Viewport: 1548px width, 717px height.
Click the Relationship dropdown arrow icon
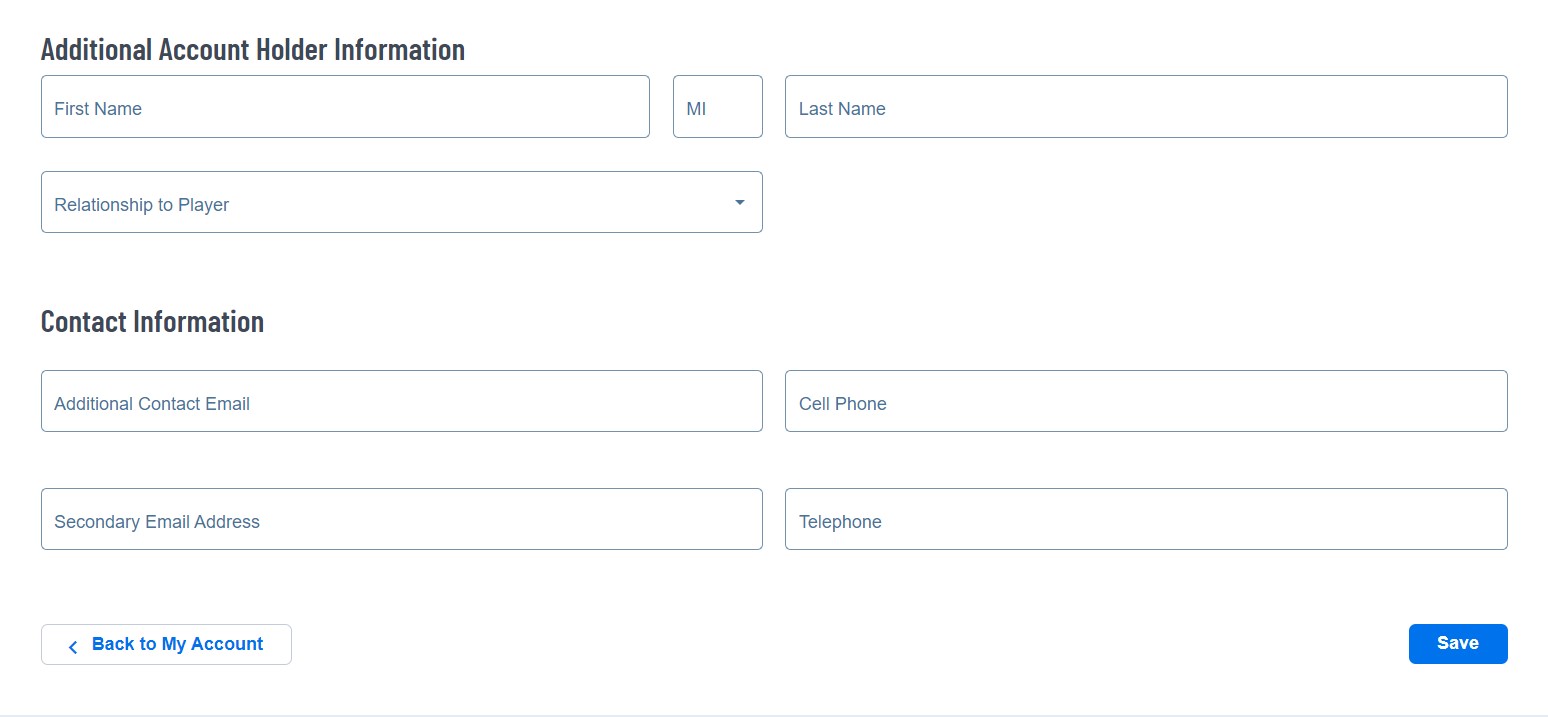pos(740,203)
